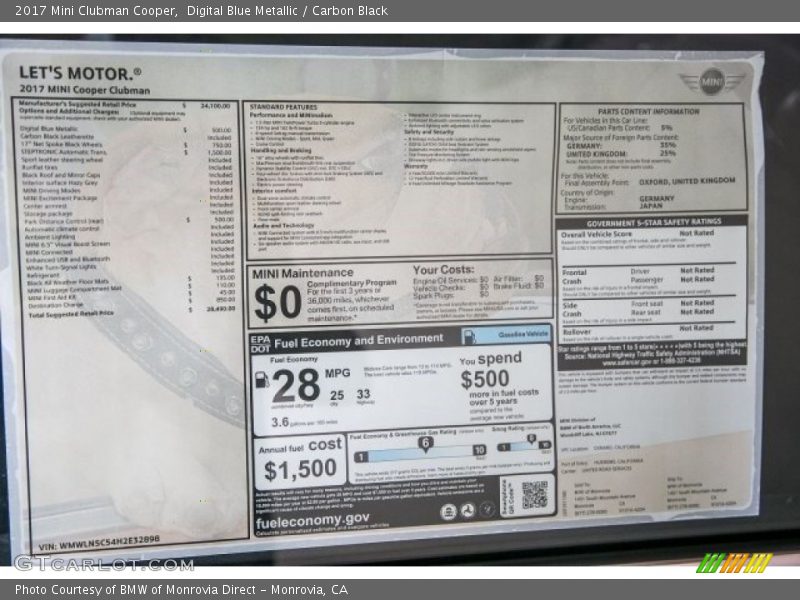Click the 25 city MPG value
800x600 pixels.
coord(337,395)
